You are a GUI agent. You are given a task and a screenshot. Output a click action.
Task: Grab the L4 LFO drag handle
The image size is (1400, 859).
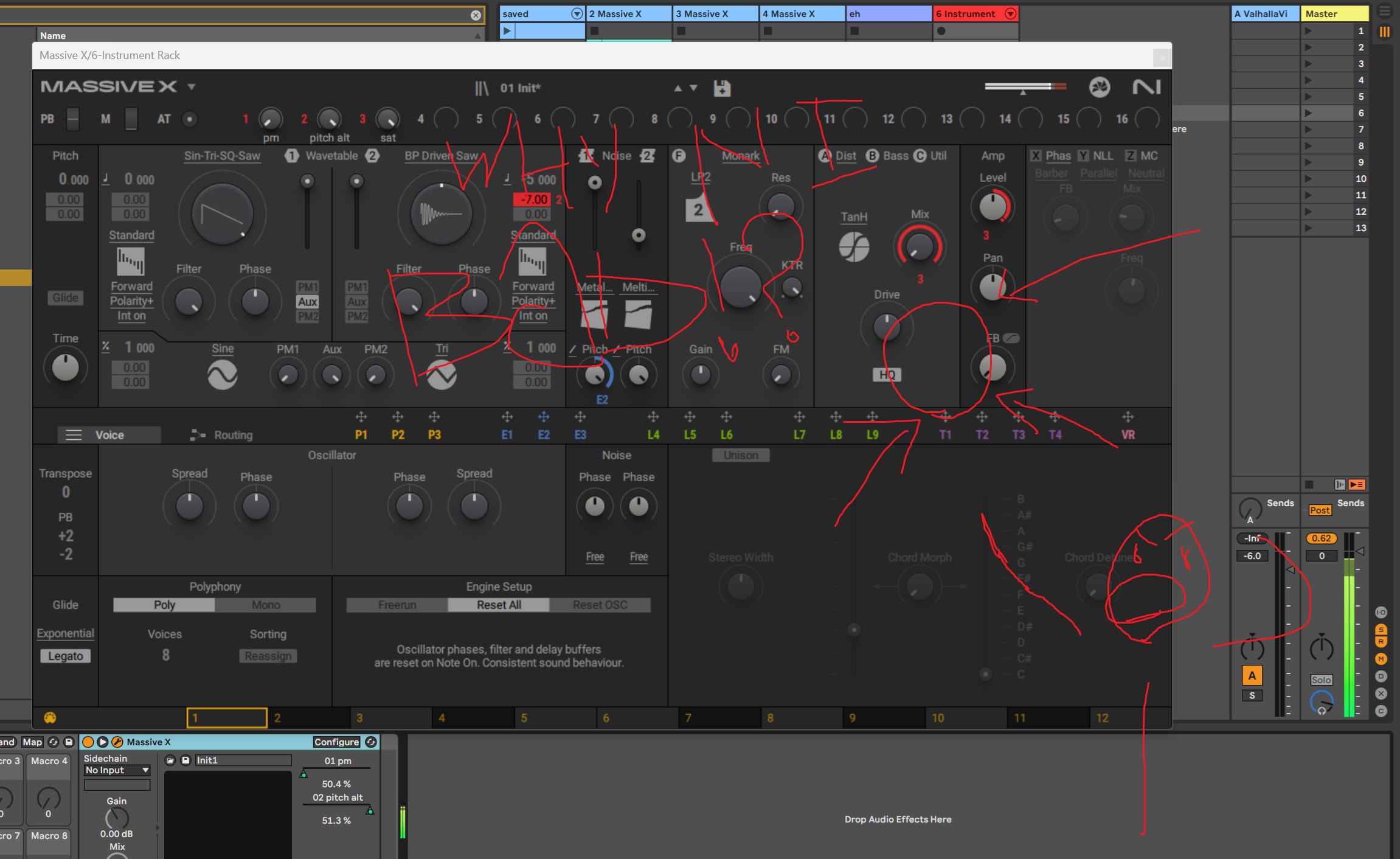pyautogui.click(x=653, y=417)
